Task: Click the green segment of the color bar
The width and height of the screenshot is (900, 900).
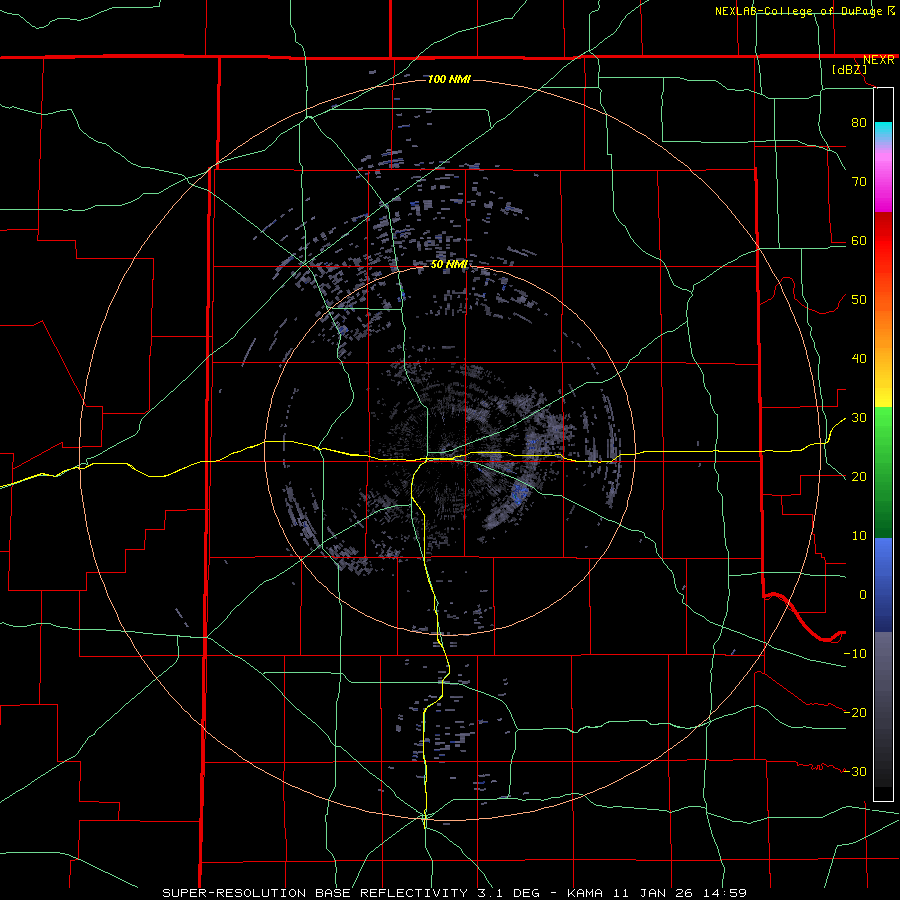Action: point(883,471)
